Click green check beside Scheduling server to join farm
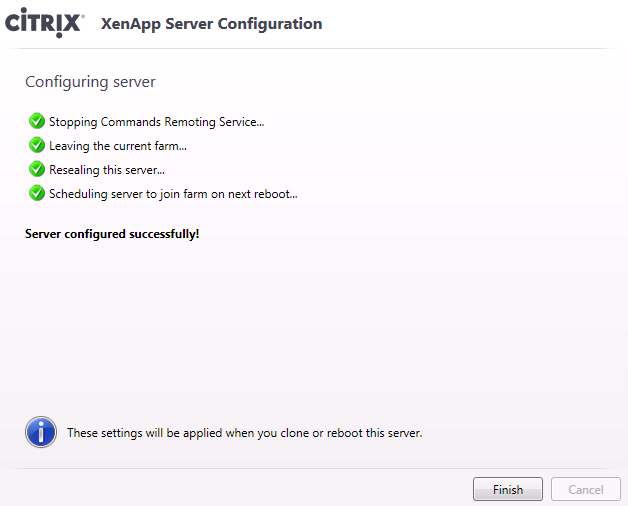Screen dimensions: 628x506 (x=37, y=193)
